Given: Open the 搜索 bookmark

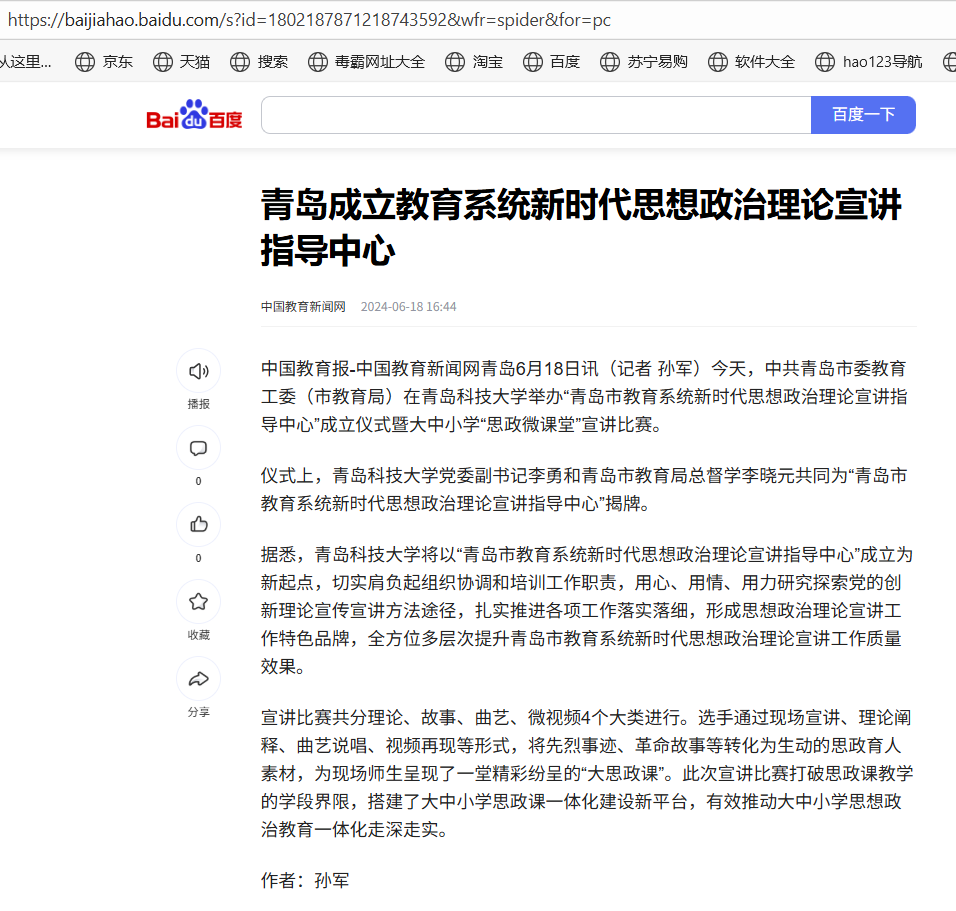Looking at the screenshot, I should [259, 61].
